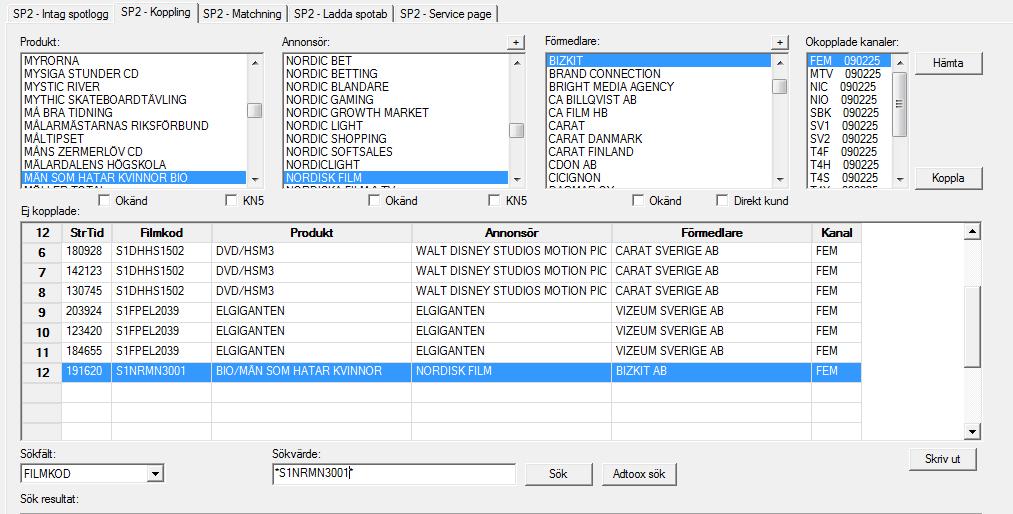
Task: Click BIZKIT AB cell in row 12
Action: [711, 371]
